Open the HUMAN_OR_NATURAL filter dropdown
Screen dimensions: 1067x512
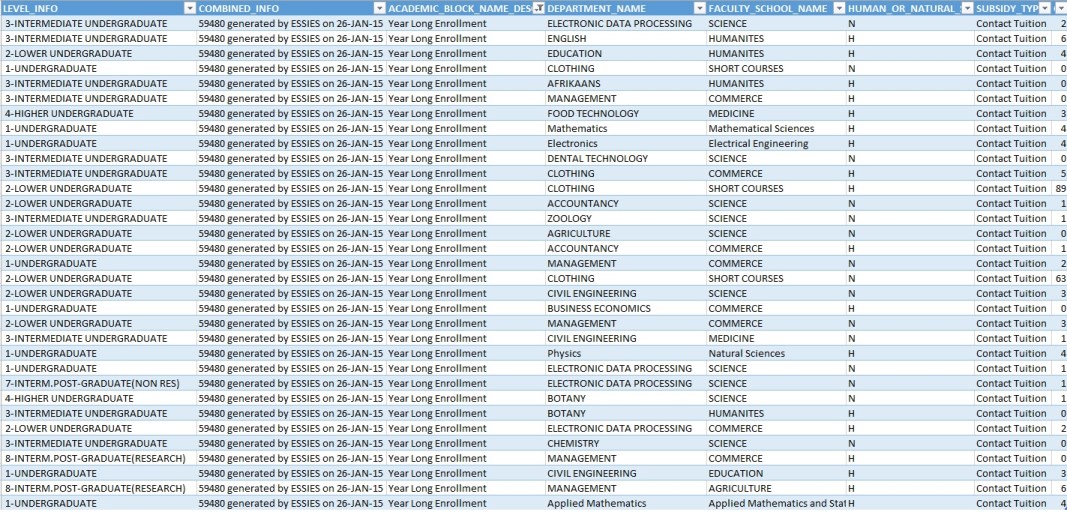coord(966,8)
